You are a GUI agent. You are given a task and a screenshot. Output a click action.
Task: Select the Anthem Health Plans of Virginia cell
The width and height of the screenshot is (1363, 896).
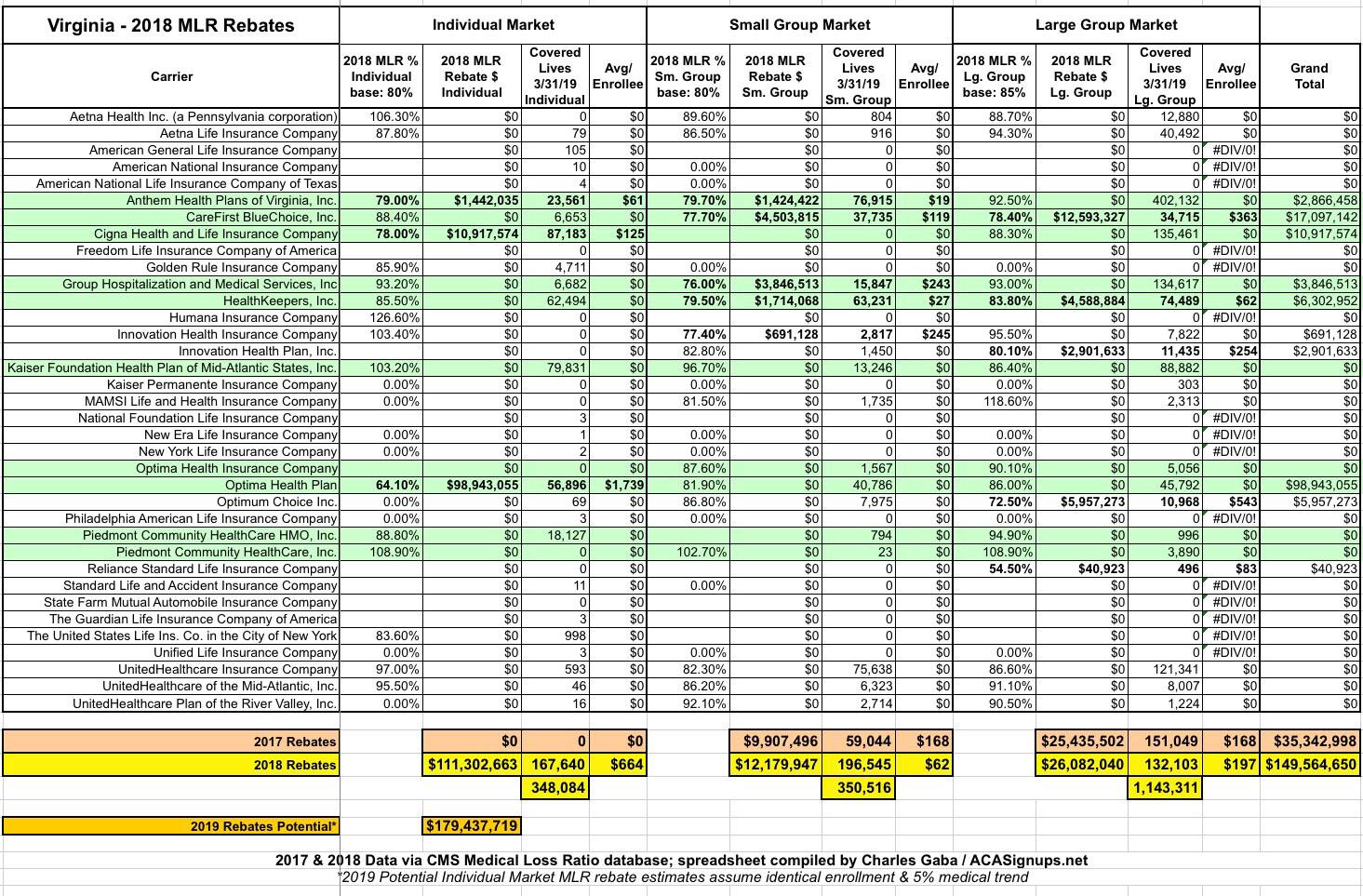click(171, 200)
